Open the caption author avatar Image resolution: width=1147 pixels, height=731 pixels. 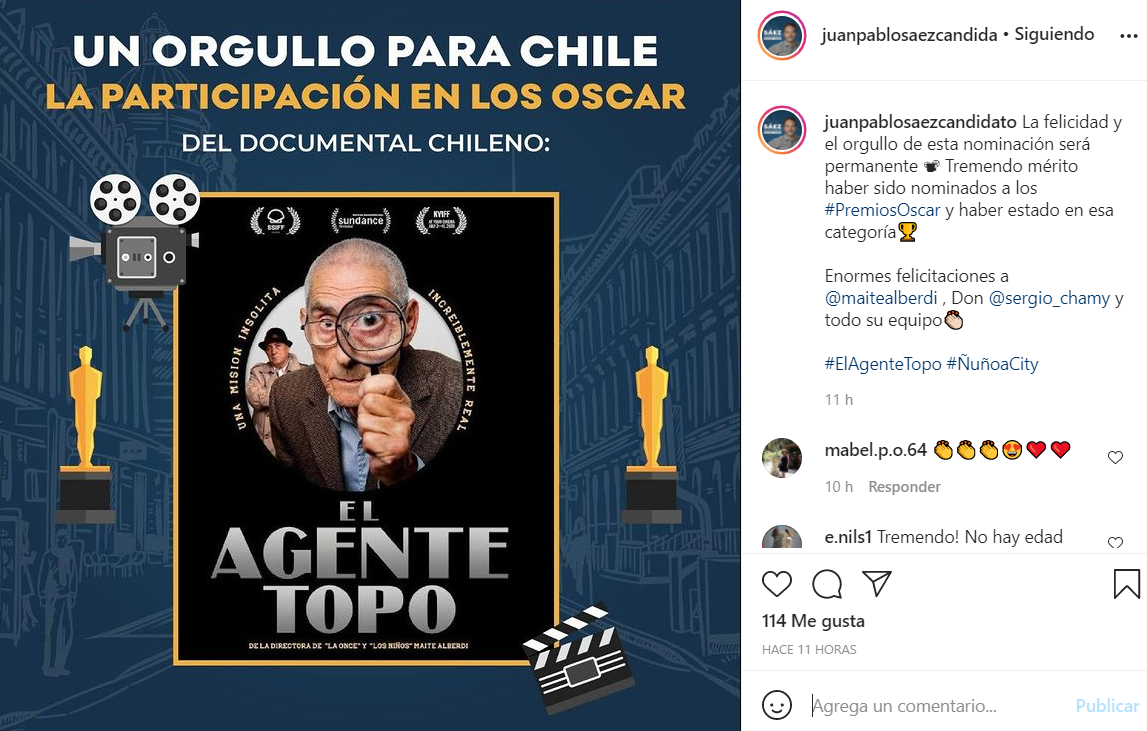[x=782, y=130]
